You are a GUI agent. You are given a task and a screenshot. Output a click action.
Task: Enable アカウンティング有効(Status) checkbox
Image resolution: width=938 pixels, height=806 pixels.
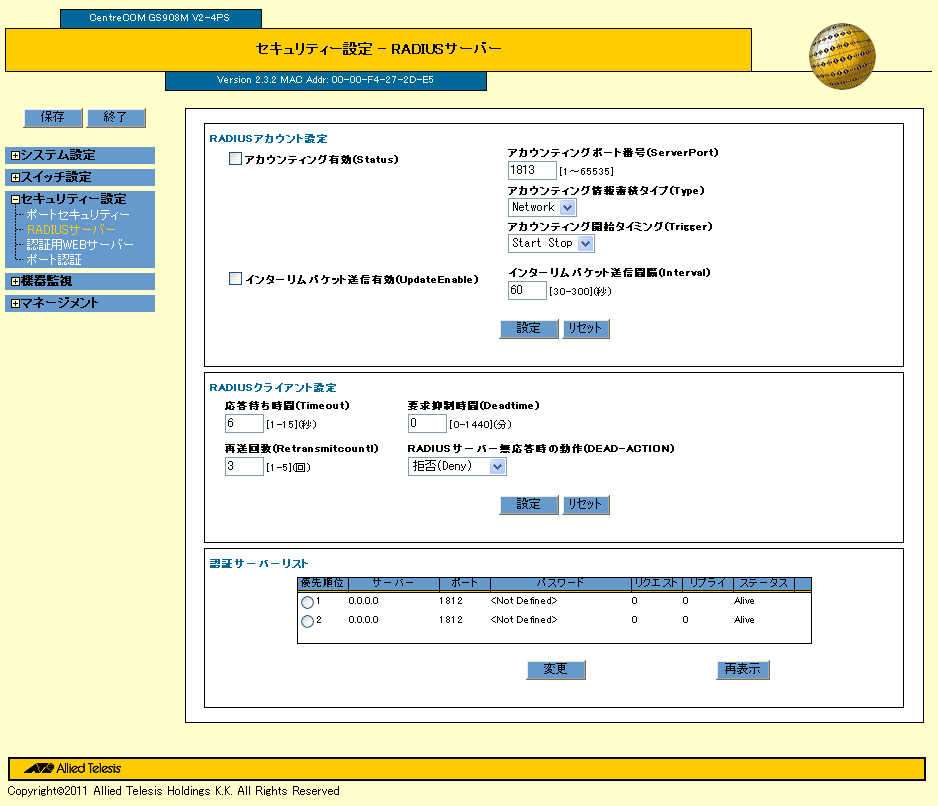pyautogui.click(x=235, y=159)
